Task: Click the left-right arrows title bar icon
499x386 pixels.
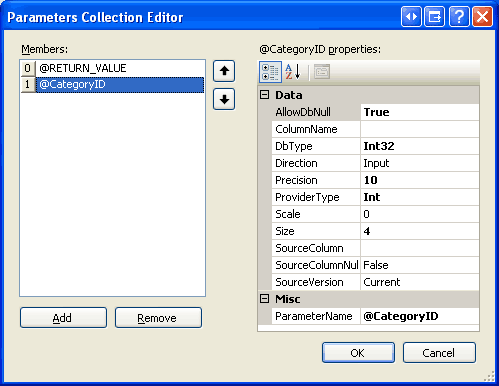Action: [x=411, y=16]
